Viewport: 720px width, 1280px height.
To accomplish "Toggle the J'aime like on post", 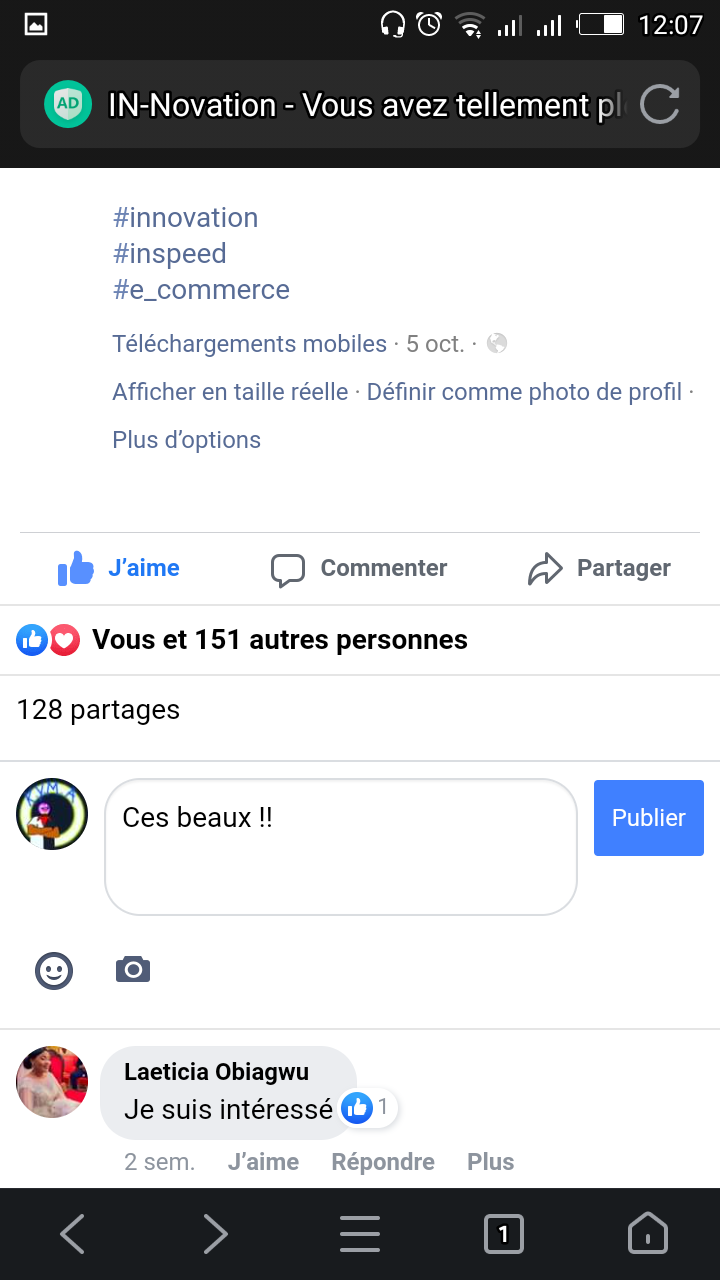I will pyautogui.click(x=119, y=568).
